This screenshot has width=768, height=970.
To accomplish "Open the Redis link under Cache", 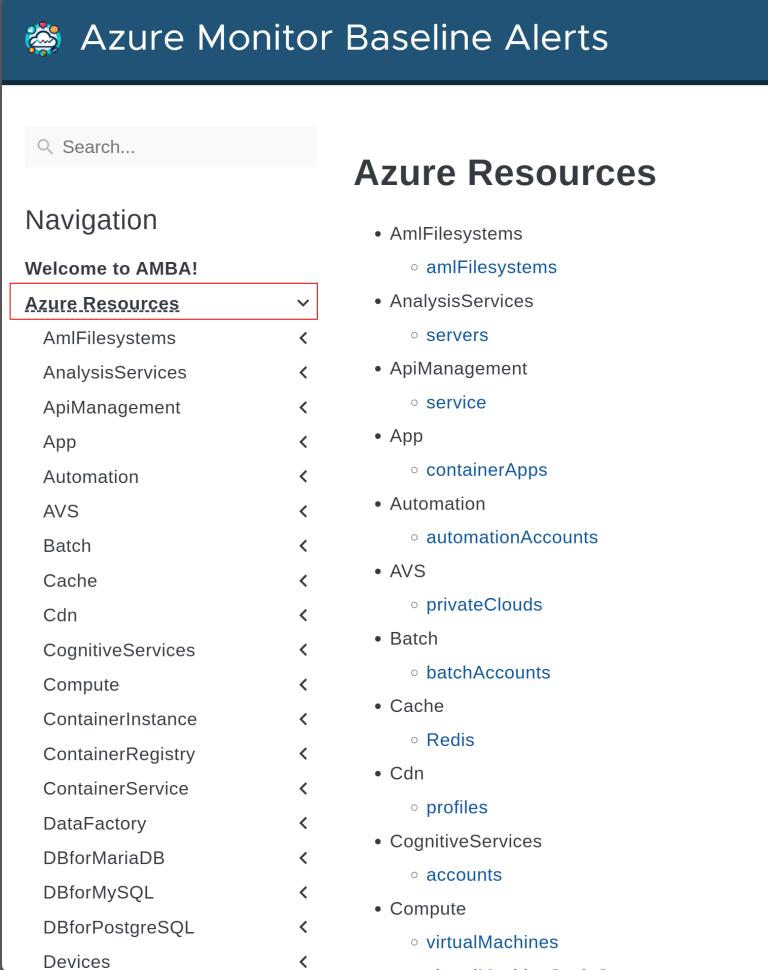I will tap(450, 739).
